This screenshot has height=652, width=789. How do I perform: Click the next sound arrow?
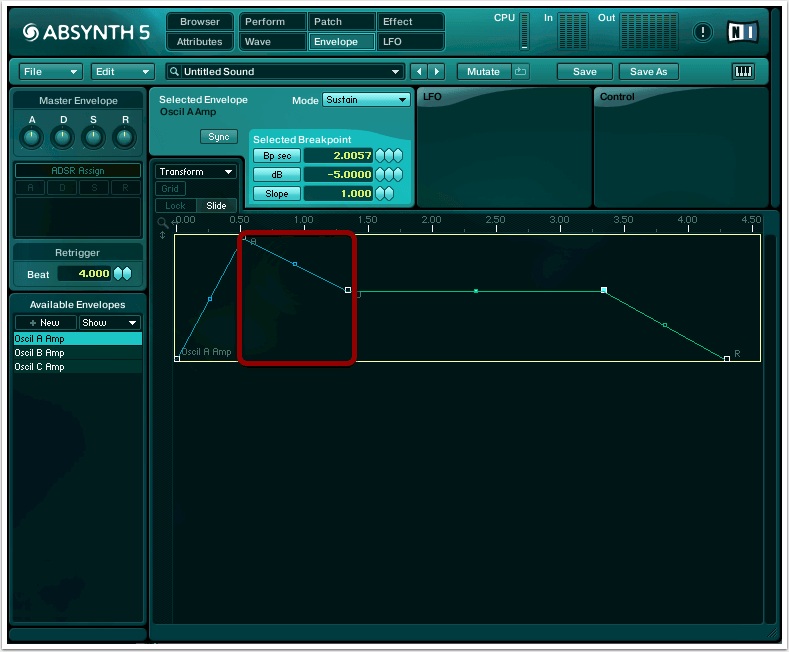tap(436, 71)
